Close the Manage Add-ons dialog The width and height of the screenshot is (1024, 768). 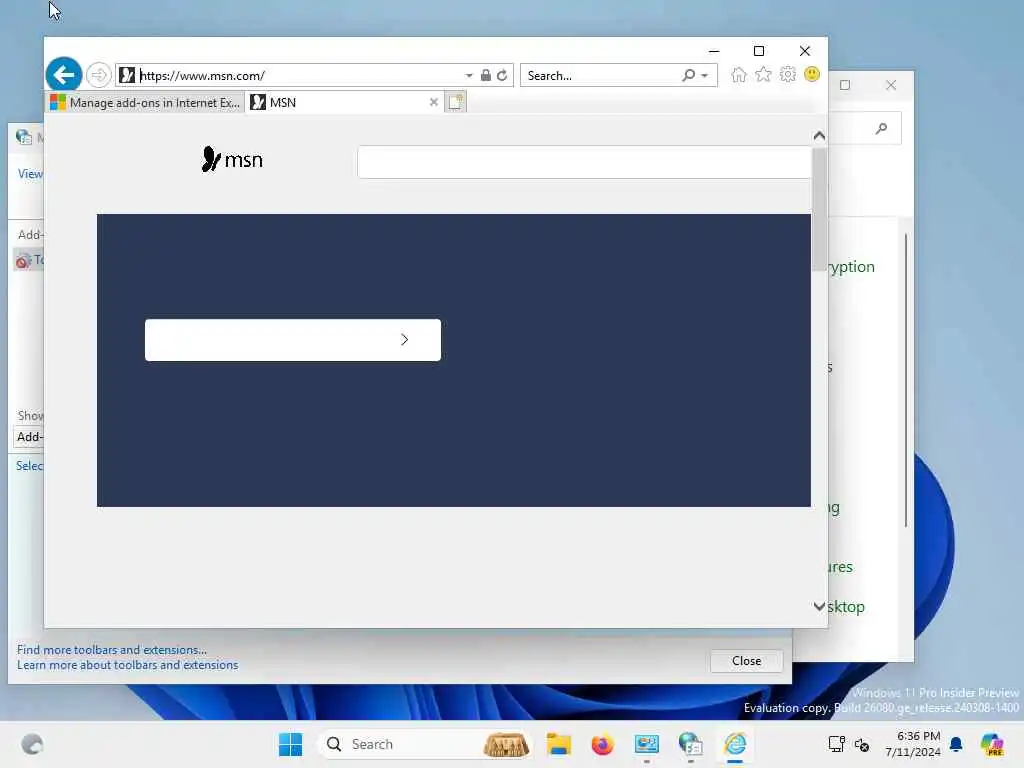746,661
